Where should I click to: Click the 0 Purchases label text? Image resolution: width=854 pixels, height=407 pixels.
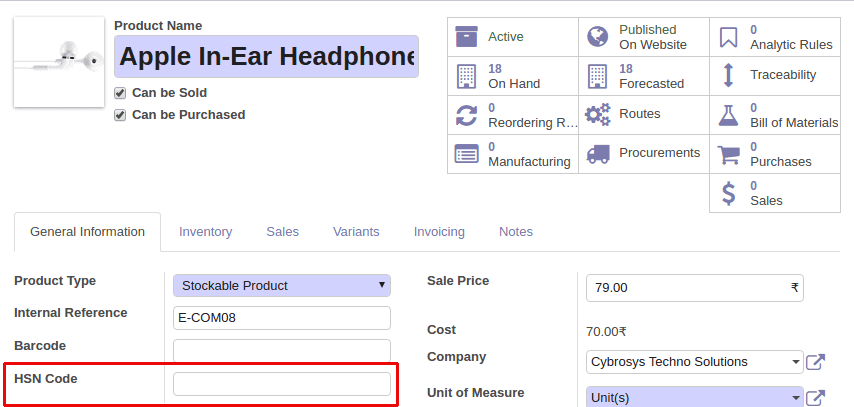tap(780, 154)
